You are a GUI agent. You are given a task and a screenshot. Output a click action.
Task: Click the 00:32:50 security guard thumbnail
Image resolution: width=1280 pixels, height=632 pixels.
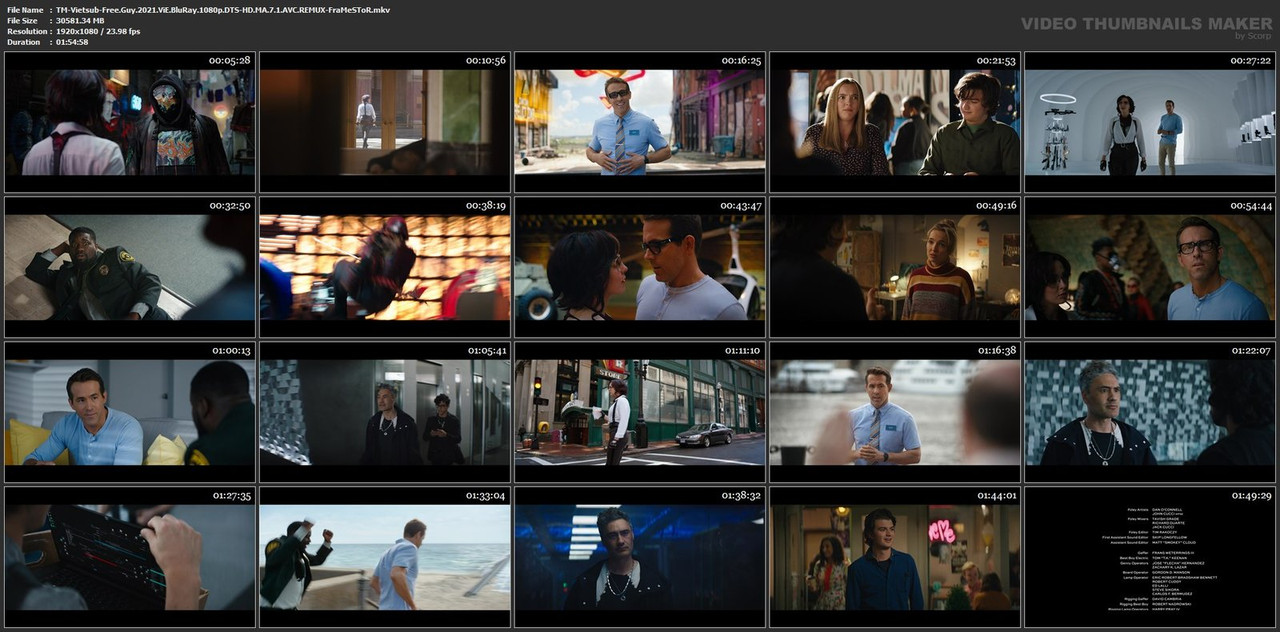pos(130,267)
